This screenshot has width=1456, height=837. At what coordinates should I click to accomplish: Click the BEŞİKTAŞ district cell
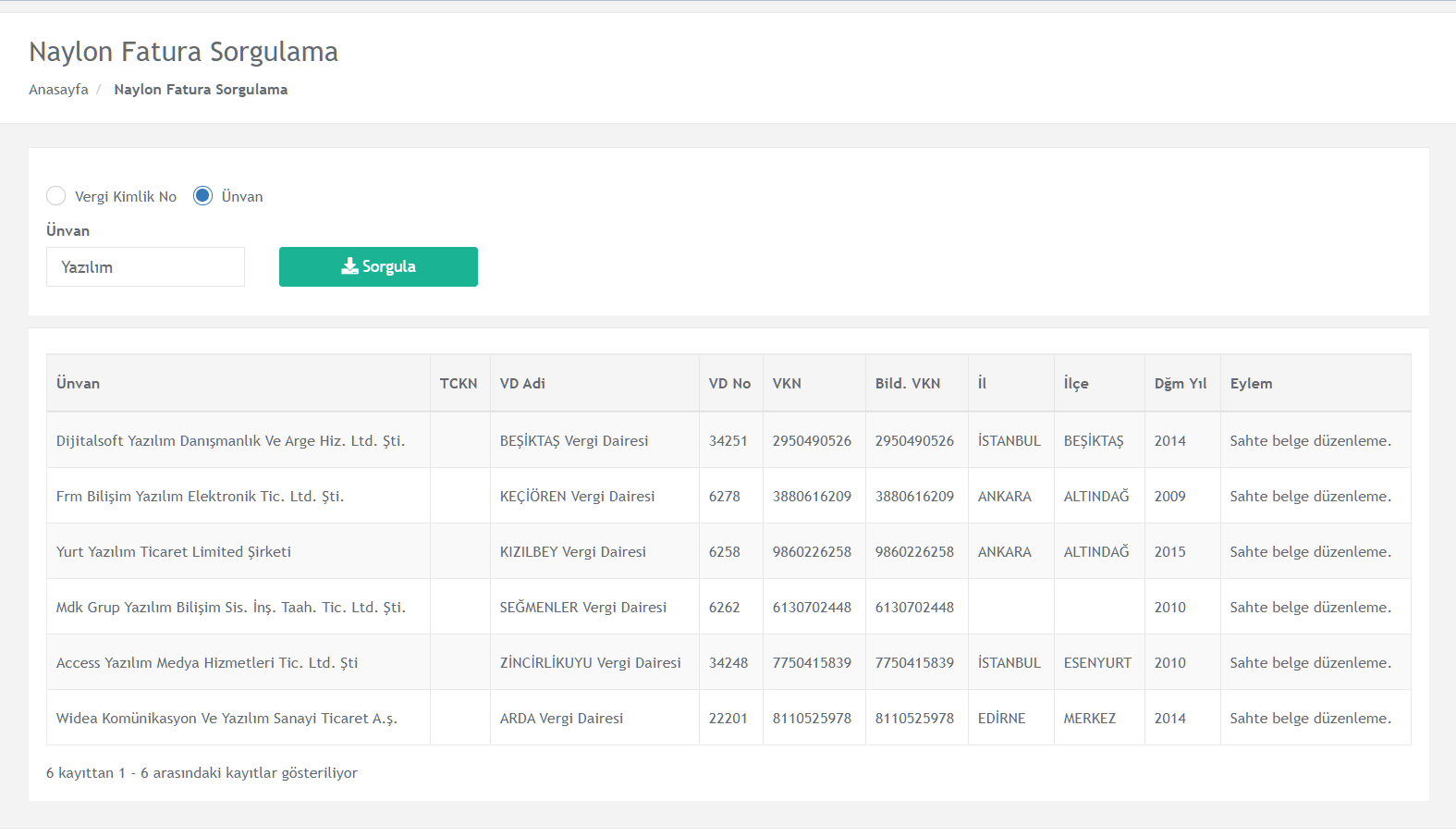1099,440
